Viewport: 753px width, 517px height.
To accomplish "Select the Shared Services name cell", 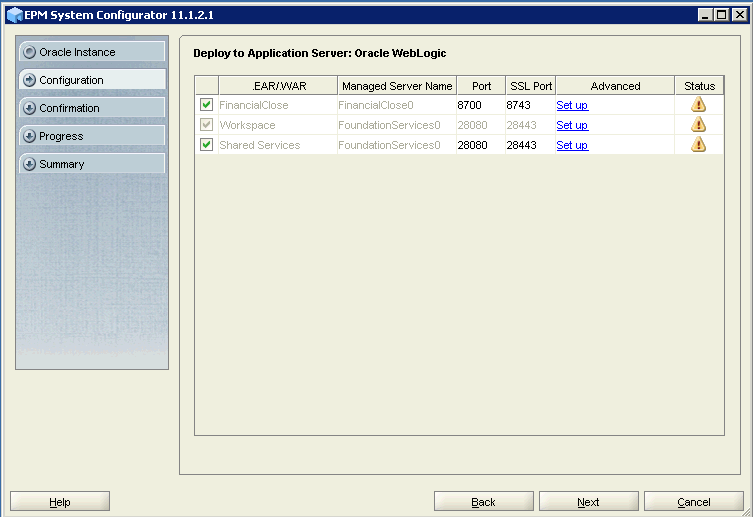I will [x=278, y=145].
